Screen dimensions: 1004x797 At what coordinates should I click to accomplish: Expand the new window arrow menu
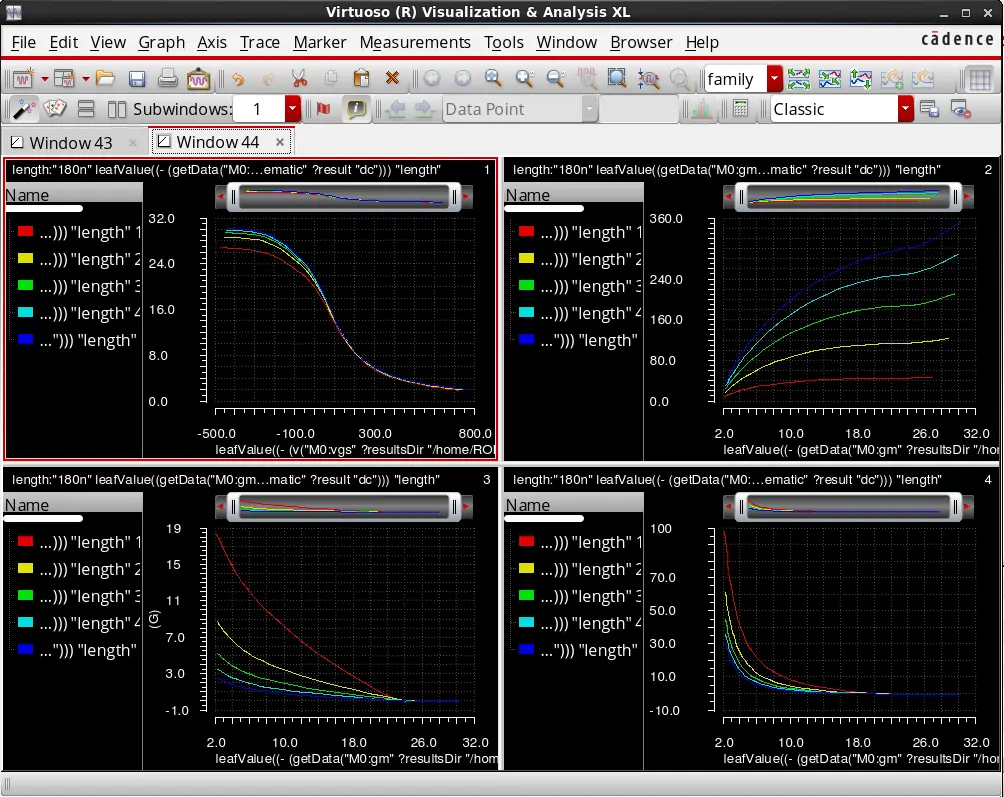point(45,79)
